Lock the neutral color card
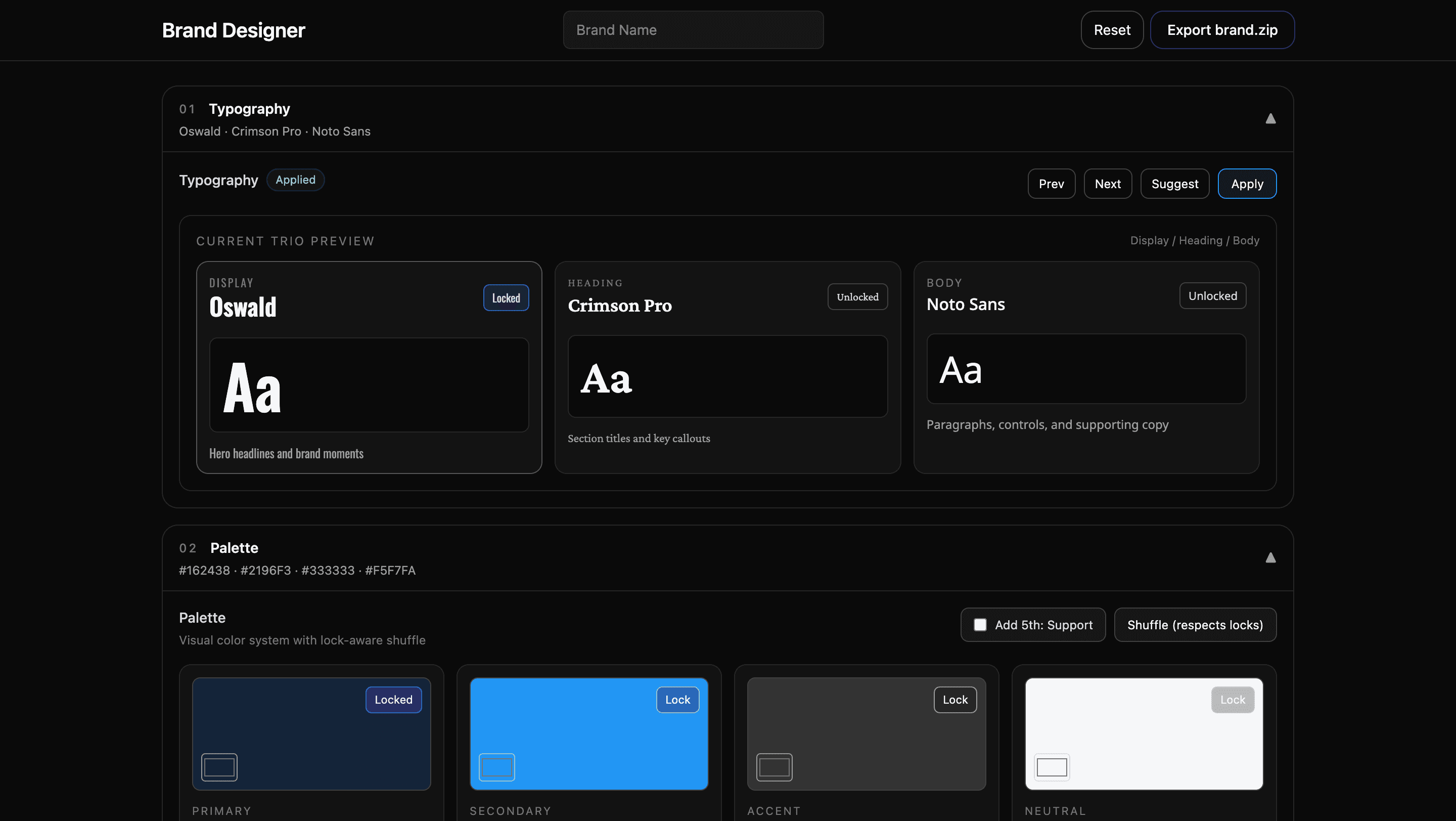This screenshot has width=1456, height=821. (1232, 700)
